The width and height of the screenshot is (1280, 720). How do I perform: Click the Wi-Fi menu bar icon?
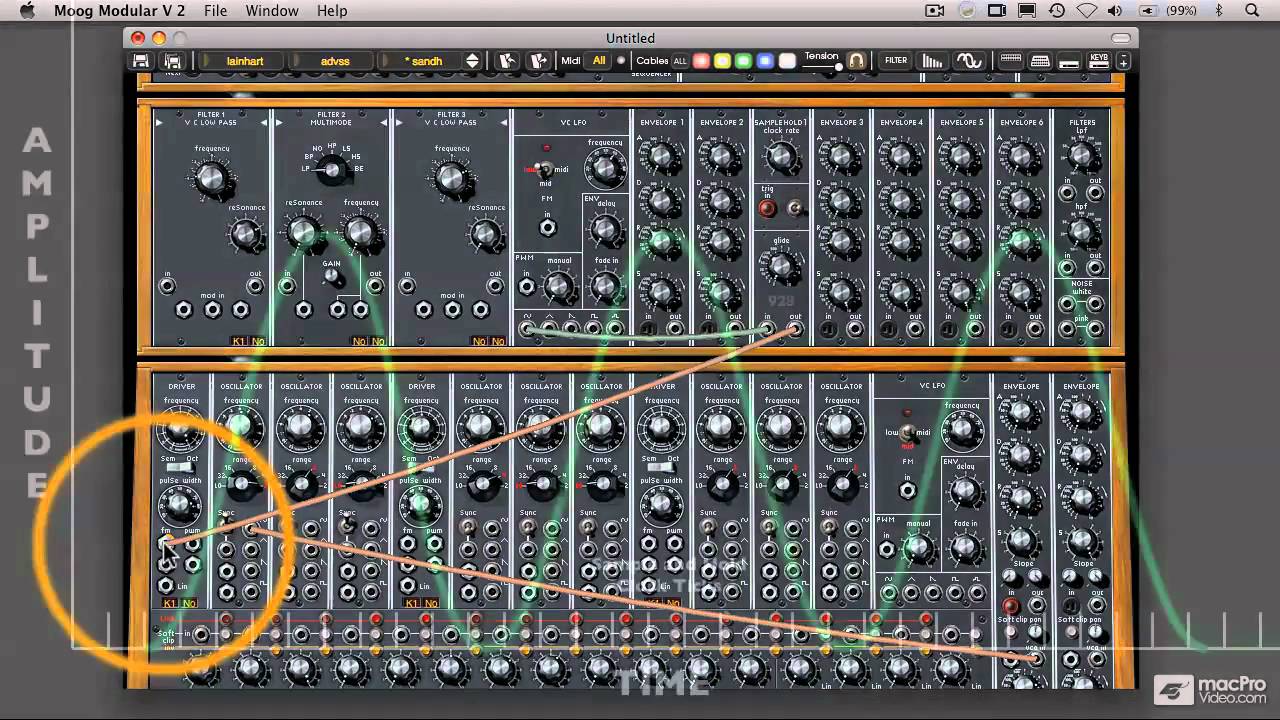1087,10
